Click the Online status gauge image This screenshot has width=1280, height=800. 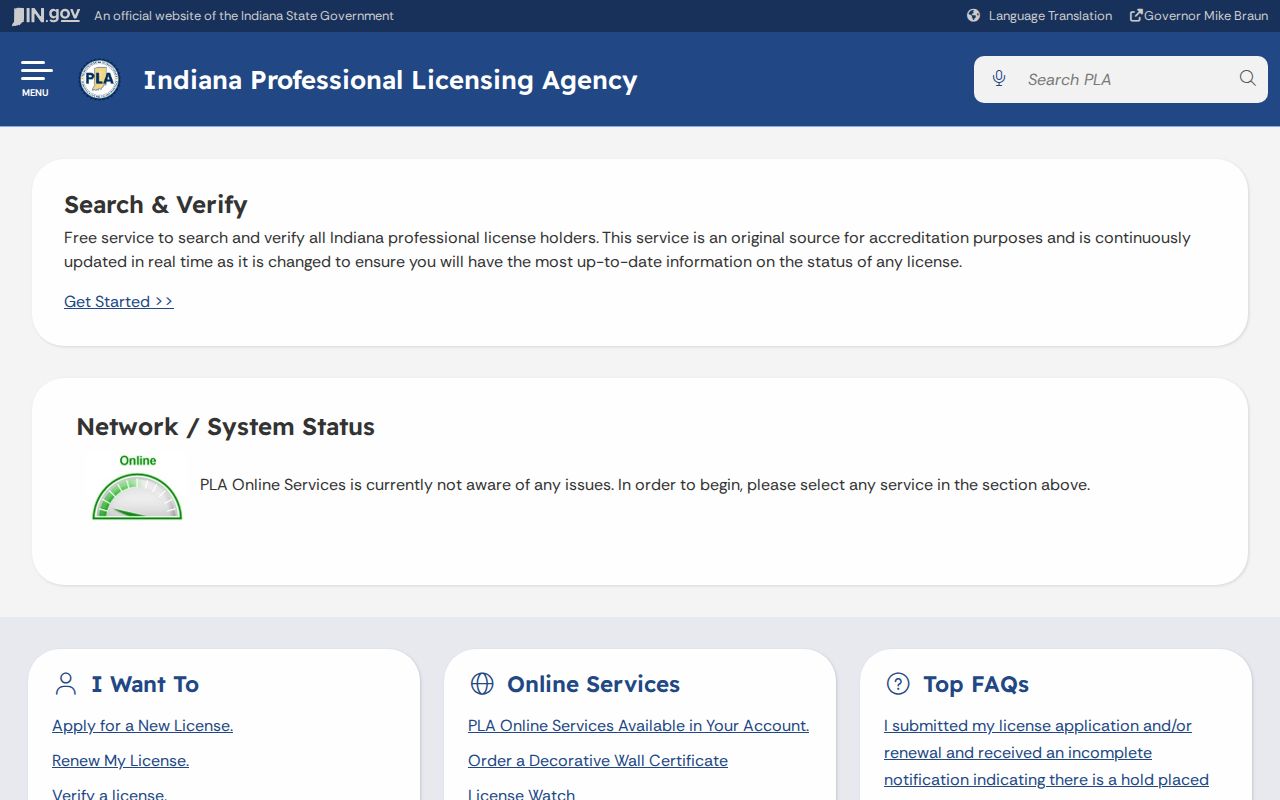[138, 488]
